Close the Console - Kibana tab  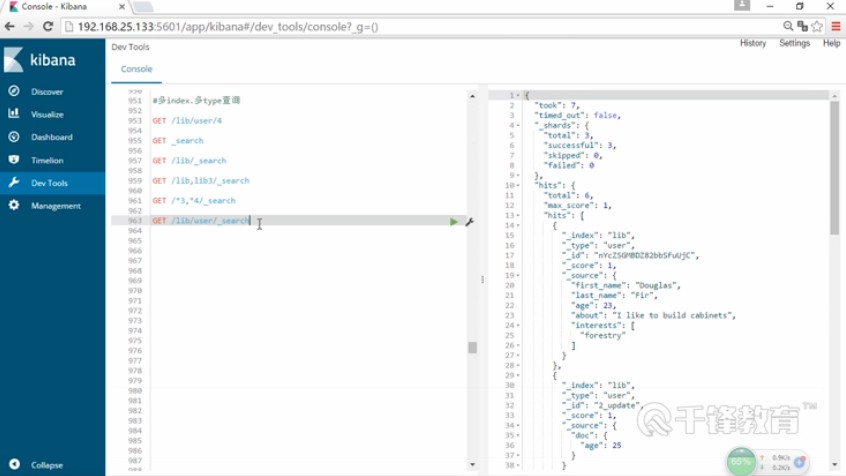click(122, 6)
